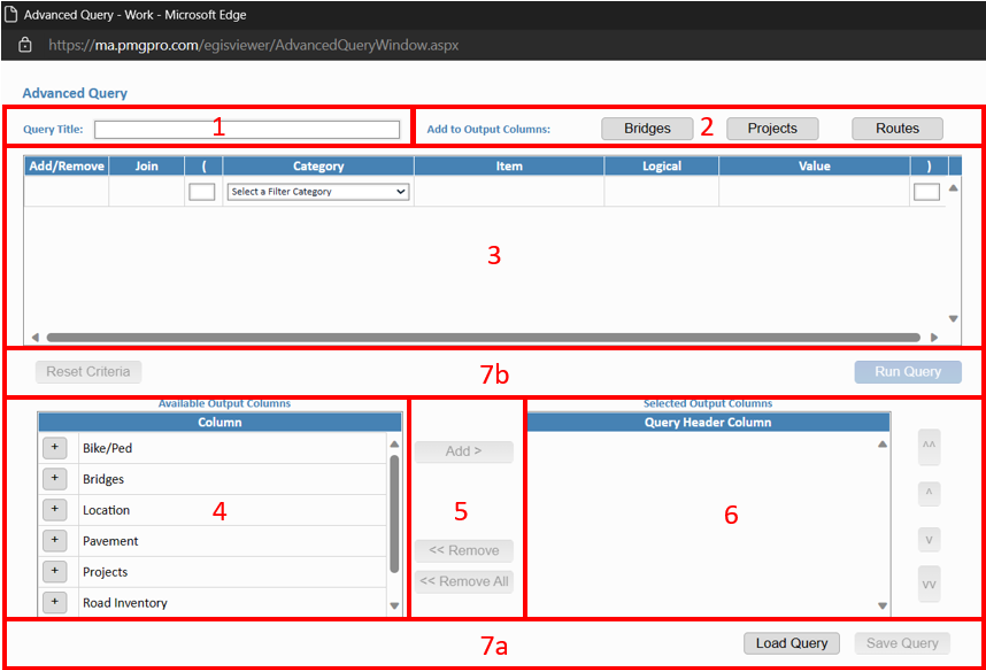
Task: Move selected column down one (v)
Action: click(x=929, y=540)
